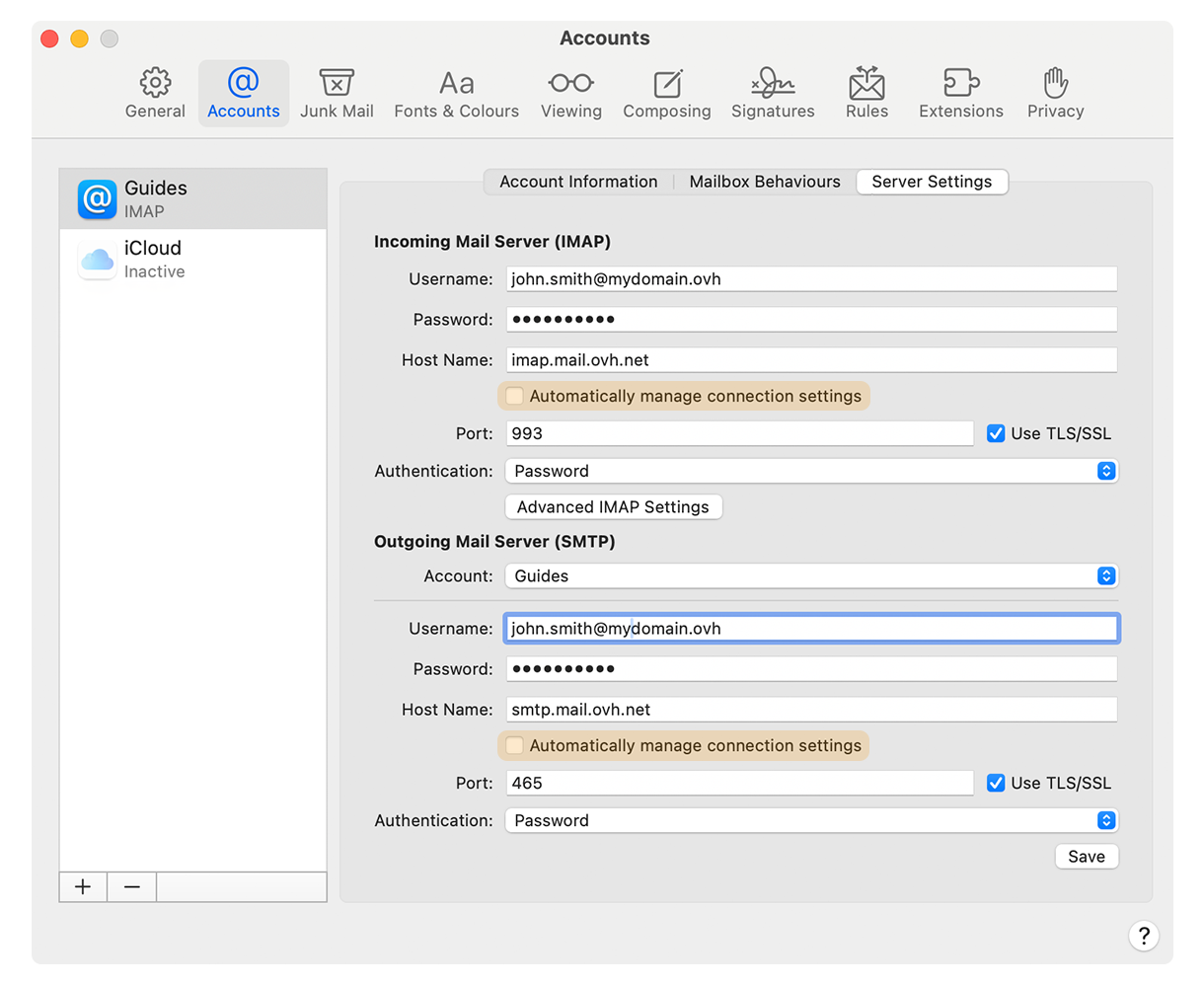Open the General settings pane
This screenshot has width=1204, height=987.
tap(154, 93)
